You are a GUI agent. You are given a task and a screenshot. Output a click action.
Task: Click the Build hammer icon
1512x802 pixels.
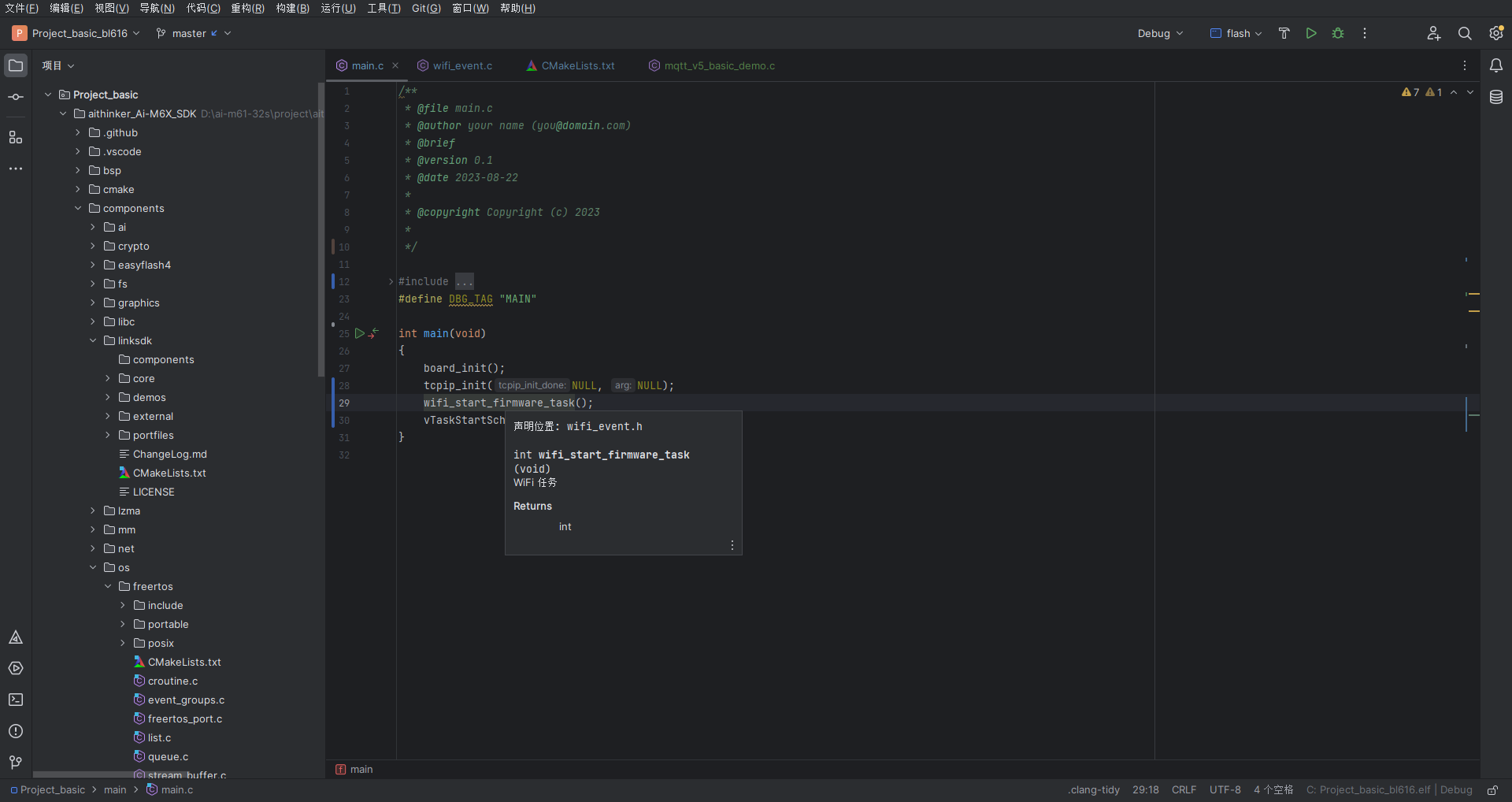point(1284,33)
